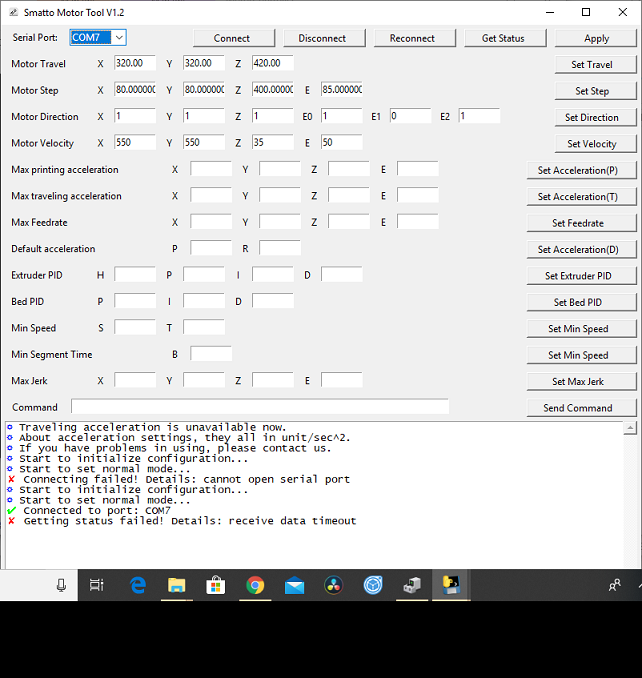Open DaVinci Resolve from the taskbar
The image size is (642, 678).
coord(333,585)
